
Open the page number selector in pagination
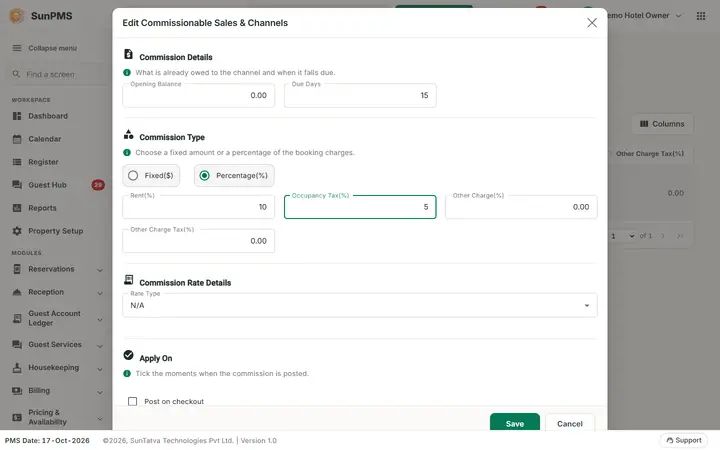[x=623, y=236]
